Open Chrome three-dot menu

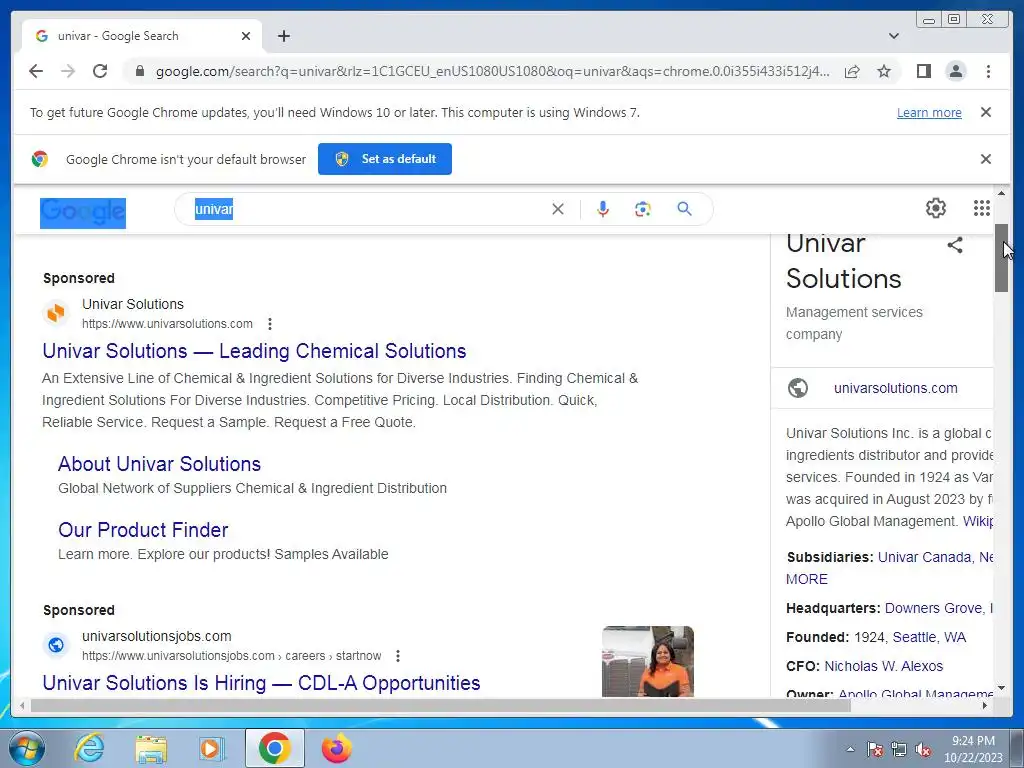(x=988, y=71)
